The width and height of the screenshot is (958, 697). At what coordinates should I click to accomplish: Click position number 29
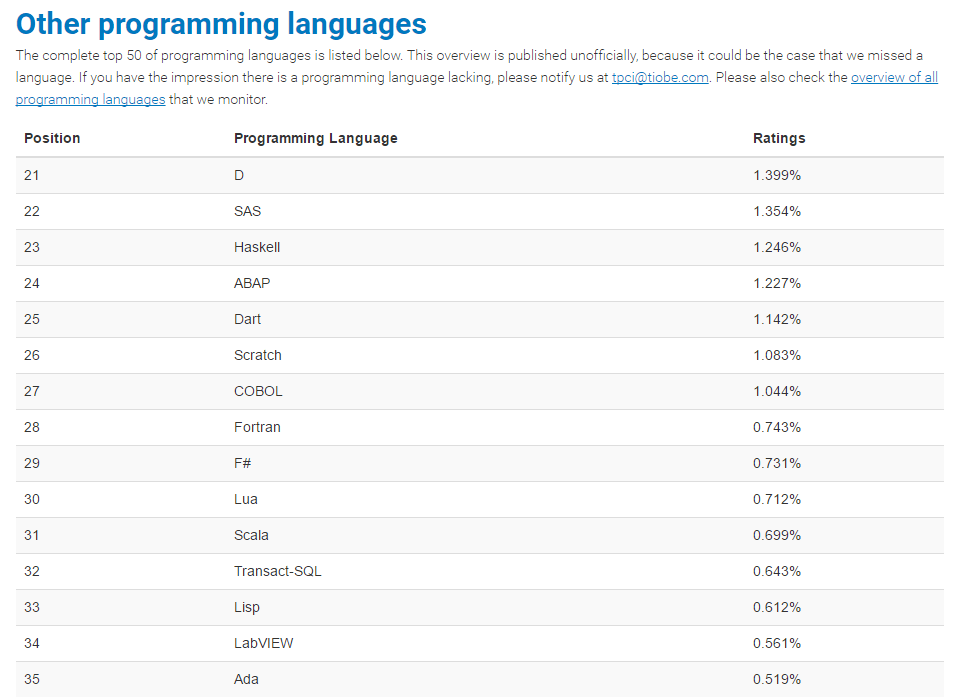pos(32,464)
